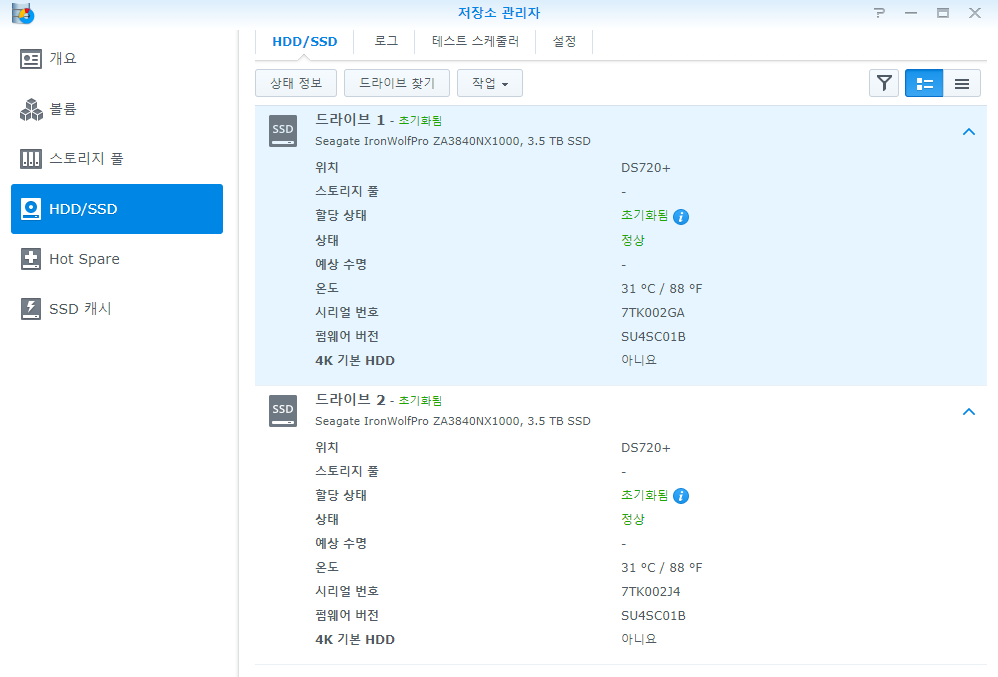The height and width of the screenshot is (677, 998).
Task: Click the 상태 정보 button
Action: click(x=295, y=83)
